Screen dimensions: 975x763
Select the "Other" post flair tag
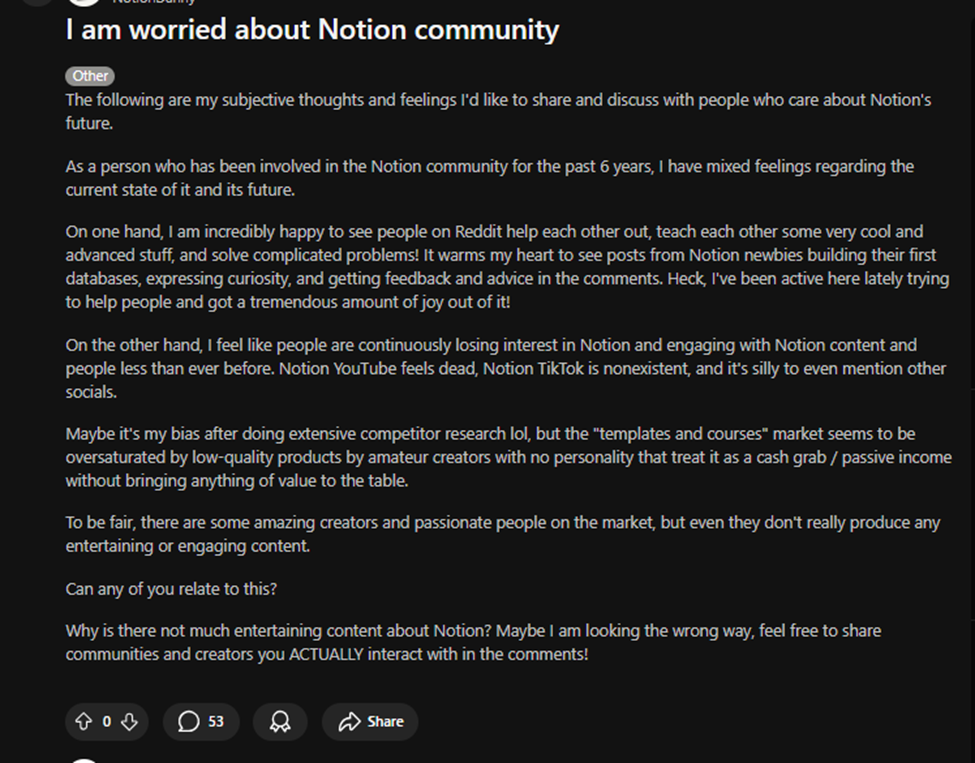point(90,76)
